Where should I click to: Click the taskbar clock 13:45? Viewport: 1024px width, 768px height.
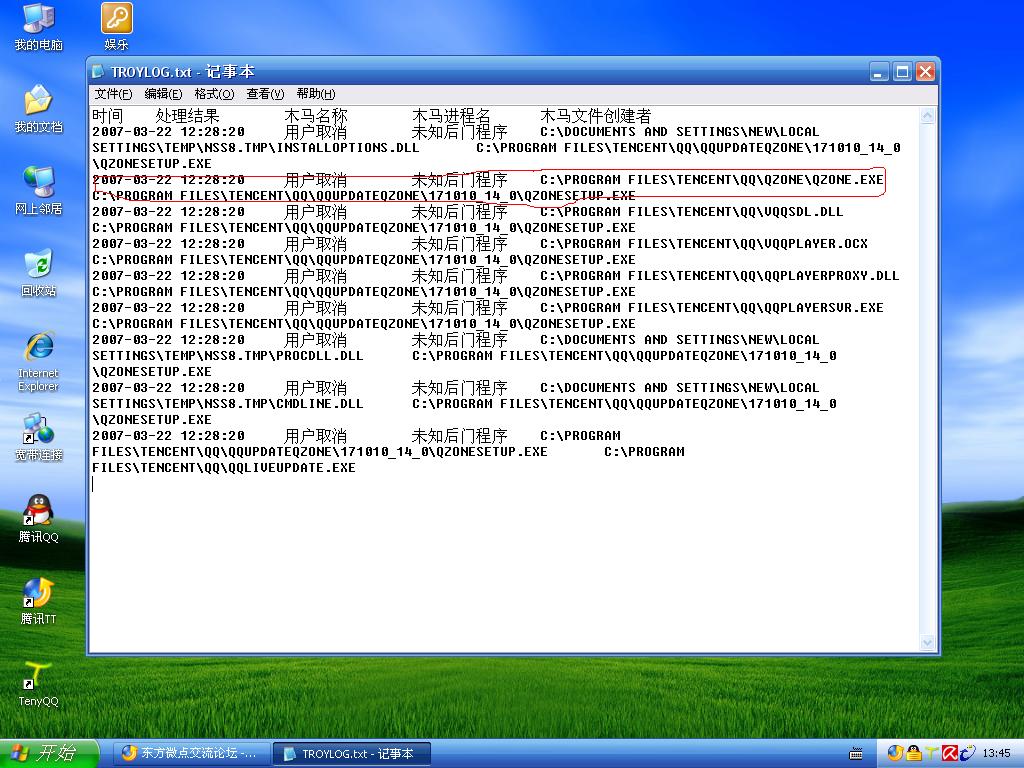point(997,753)
